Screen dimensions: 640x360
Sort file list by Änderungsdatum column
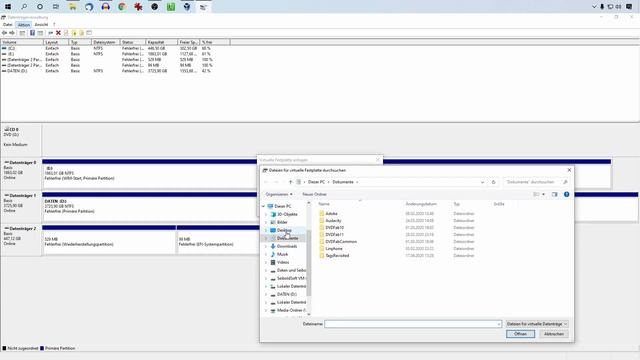(x=421, y=204)
